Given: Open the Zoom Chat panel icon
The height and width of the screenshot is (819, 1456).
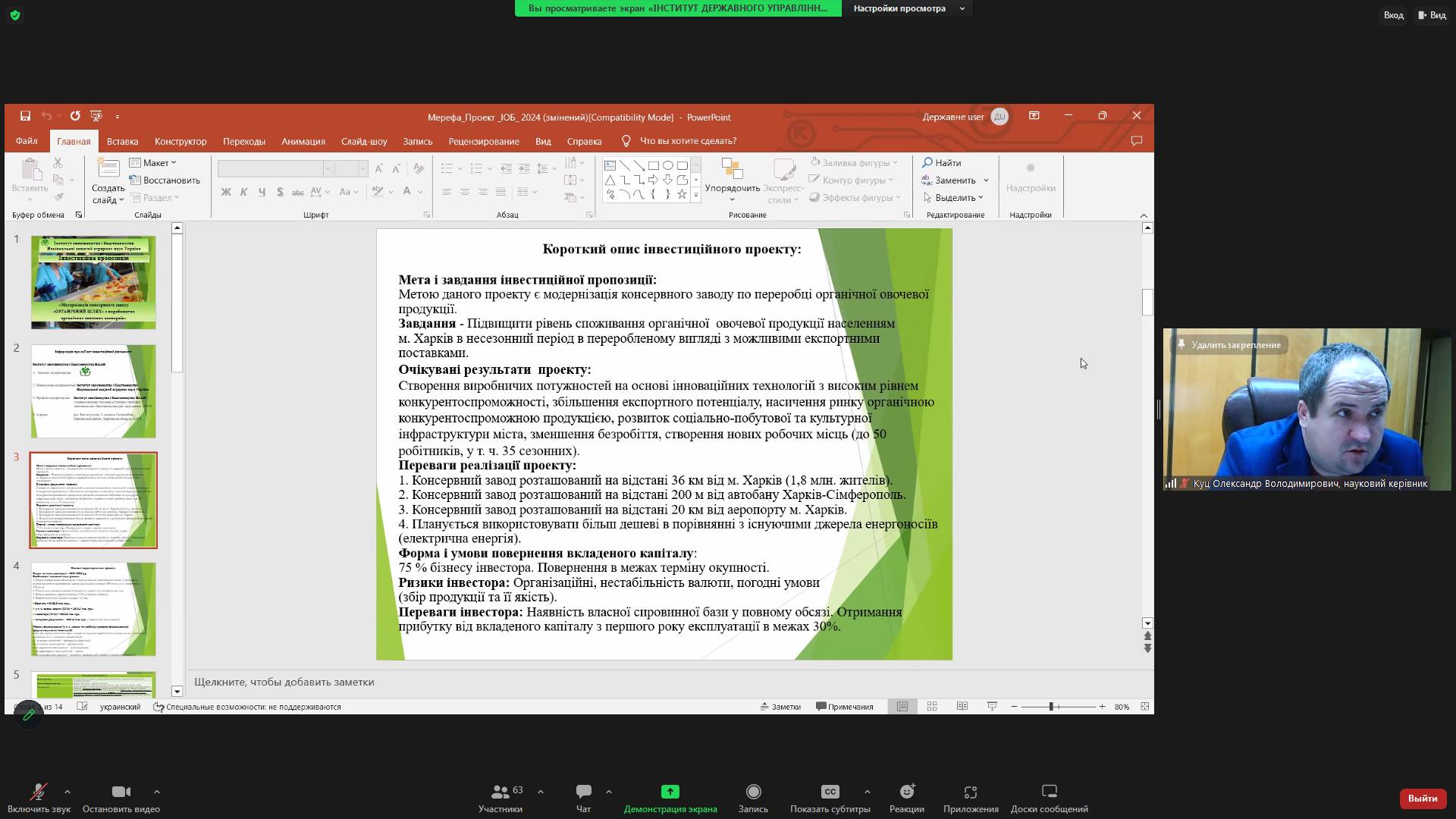Looking at the screenshot, I should point(583,792).
